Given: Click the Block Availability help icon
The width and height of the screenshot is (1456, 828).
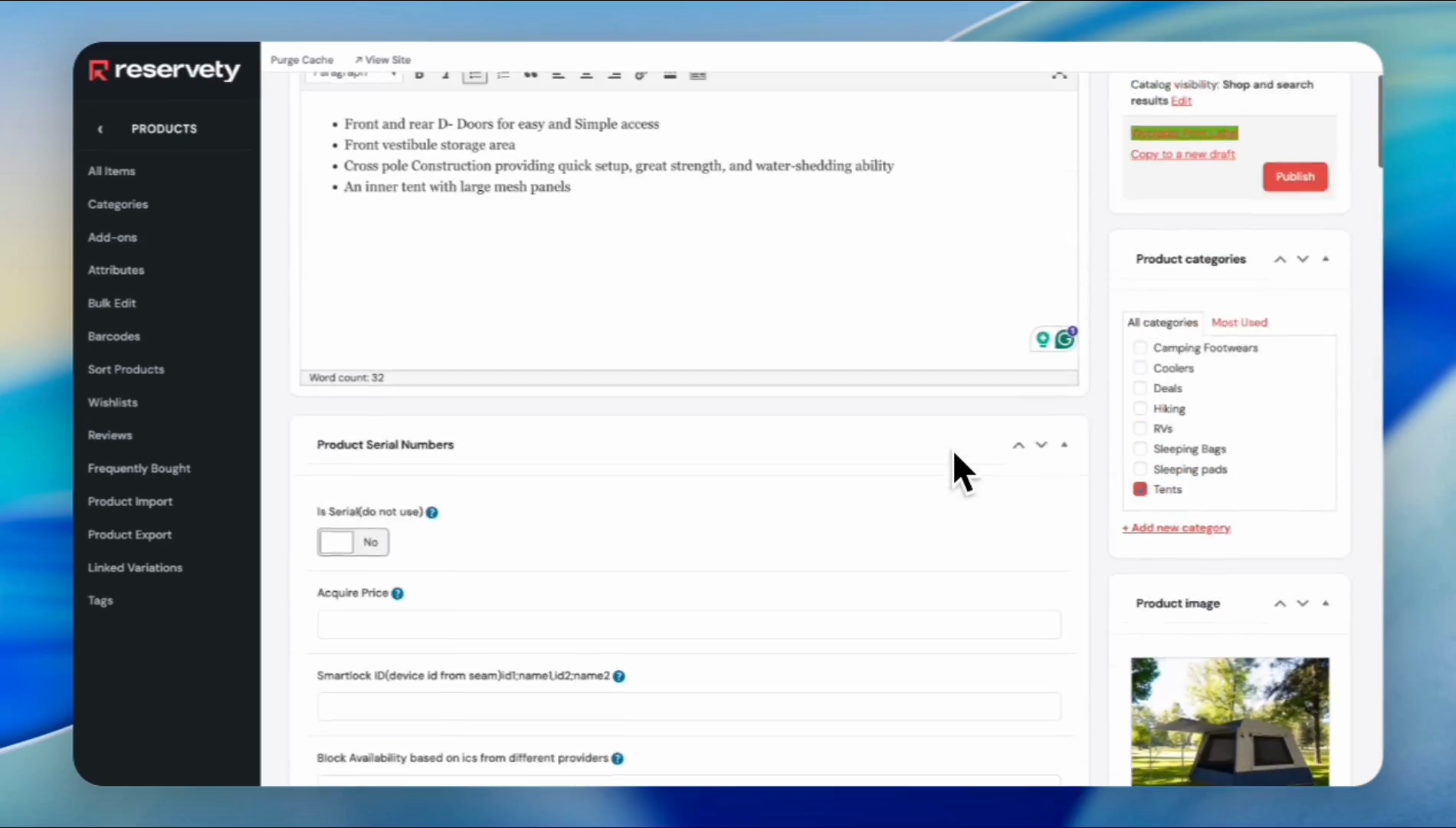Looking at the screenshot, I should coord(618,758).
